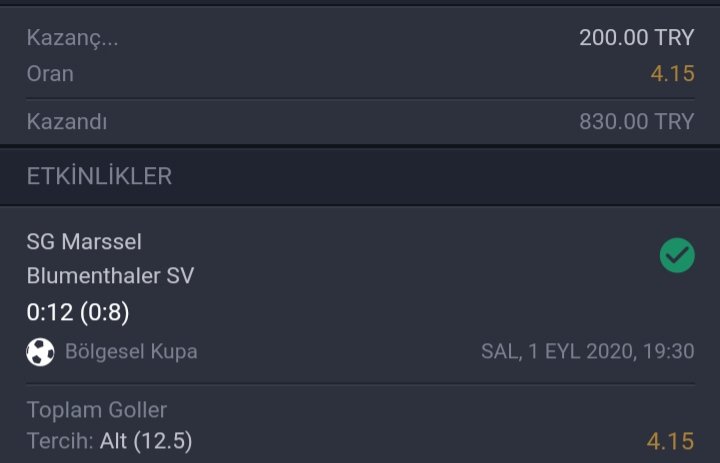Tap the 0:12 (0:8) match score

(x=78, y=312)
